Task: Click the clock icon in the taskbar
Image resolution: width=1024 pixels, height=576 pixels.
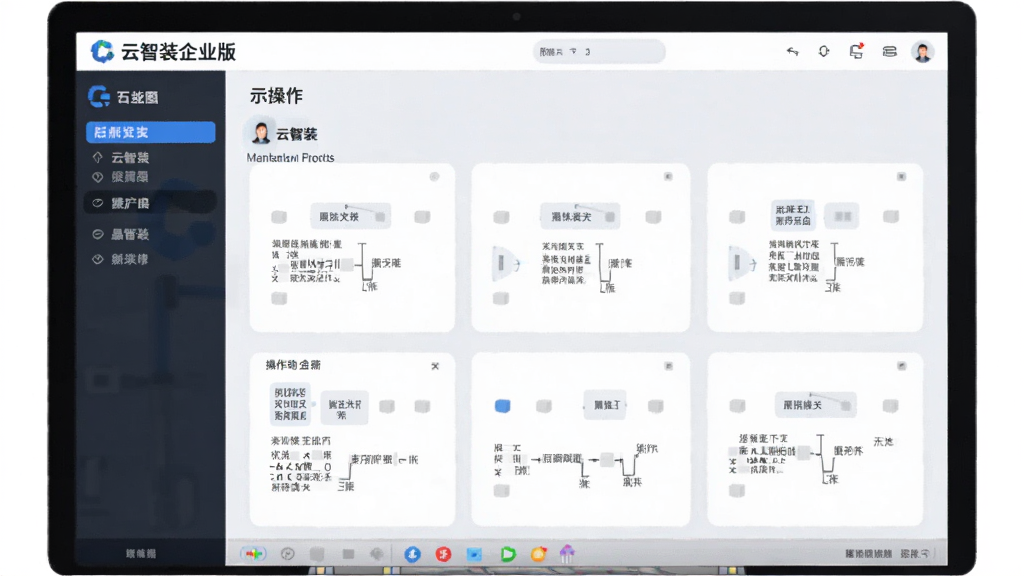Action: 287,554
